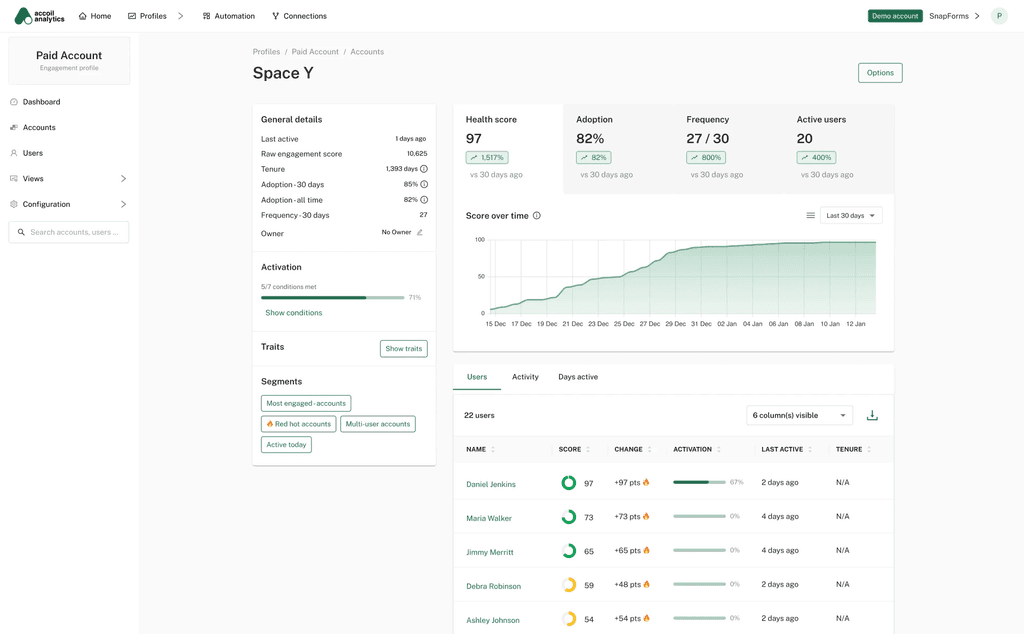The image size is (1024, 634).
Task: Click the Accoil Analytics logo
Action: pyautogui.click(x=40, y=16)
